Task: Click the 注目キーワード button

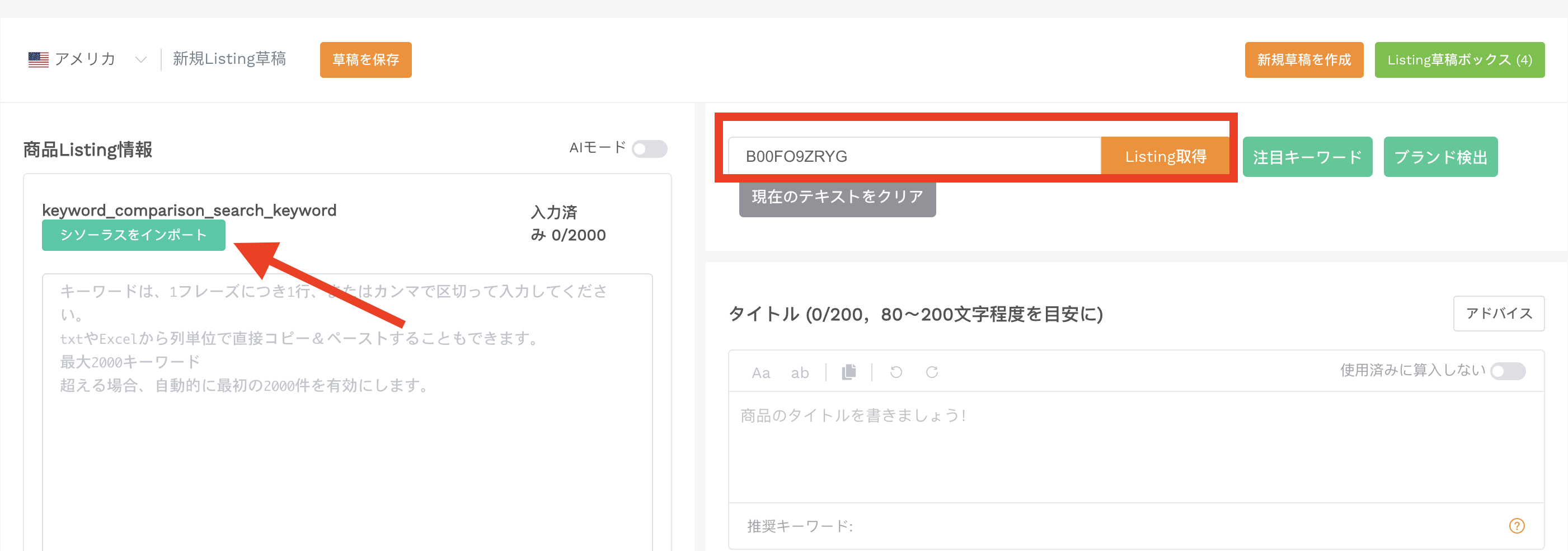Action: pyautogui.click(x=1307, y=157)
